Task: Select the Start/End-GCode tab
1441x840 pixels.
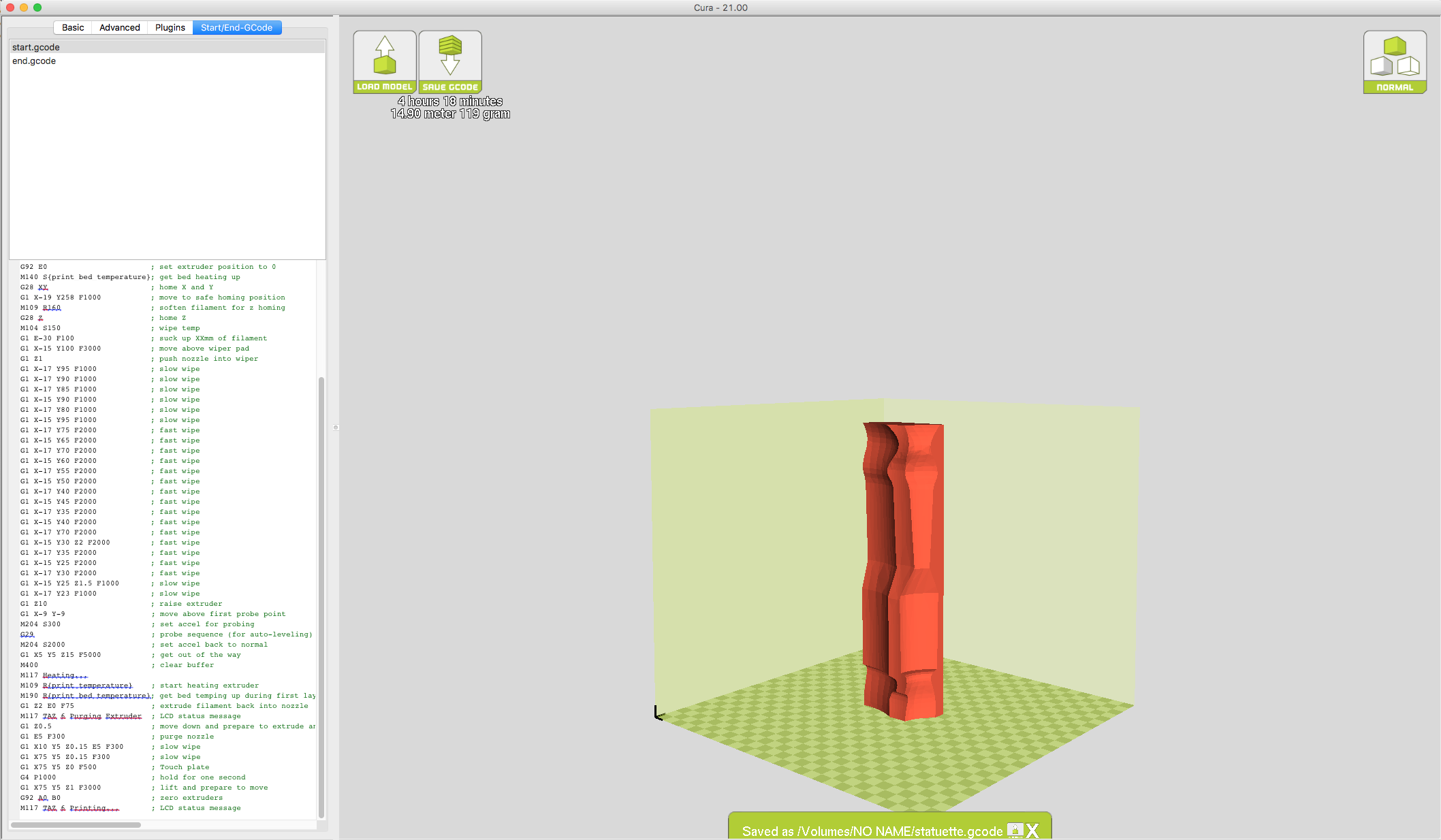Action: point(236,27)
